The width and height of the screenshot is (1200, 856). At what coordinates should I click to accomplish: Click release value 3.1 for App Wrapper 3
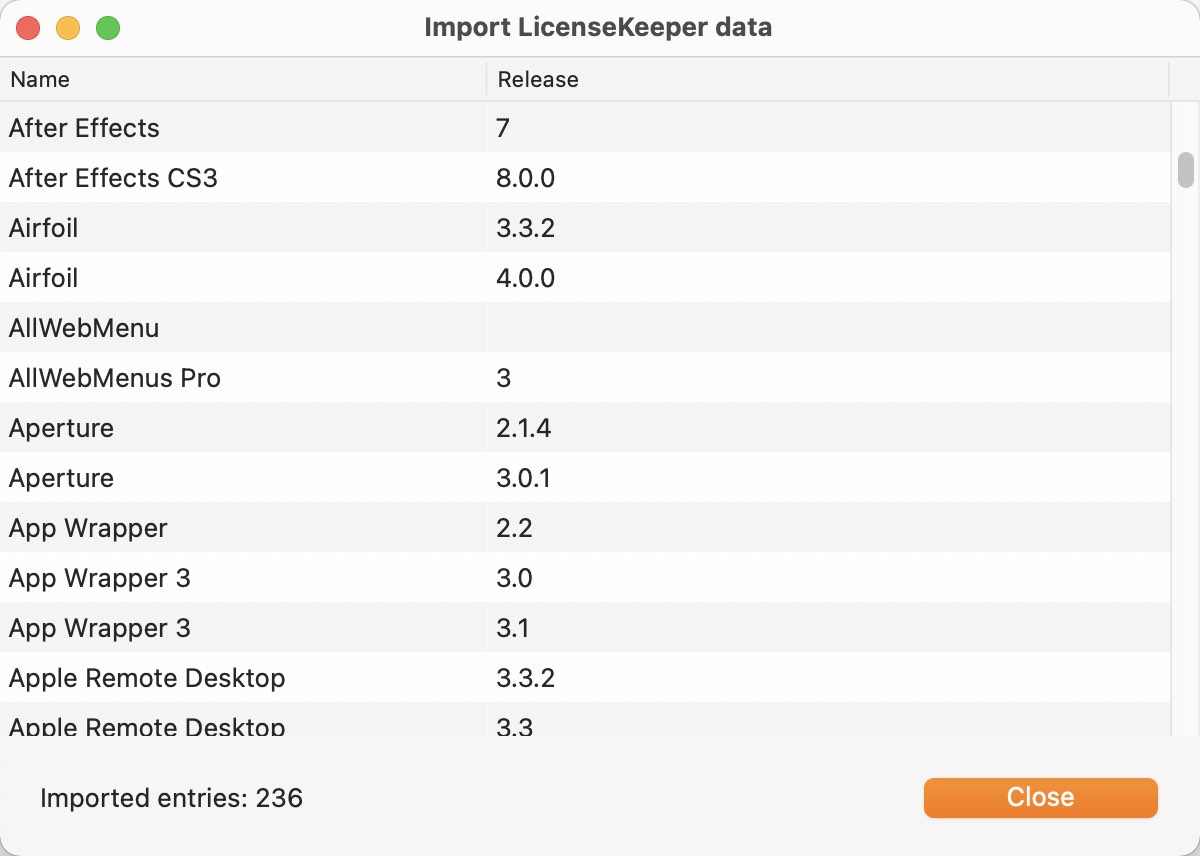coord(513,628)
